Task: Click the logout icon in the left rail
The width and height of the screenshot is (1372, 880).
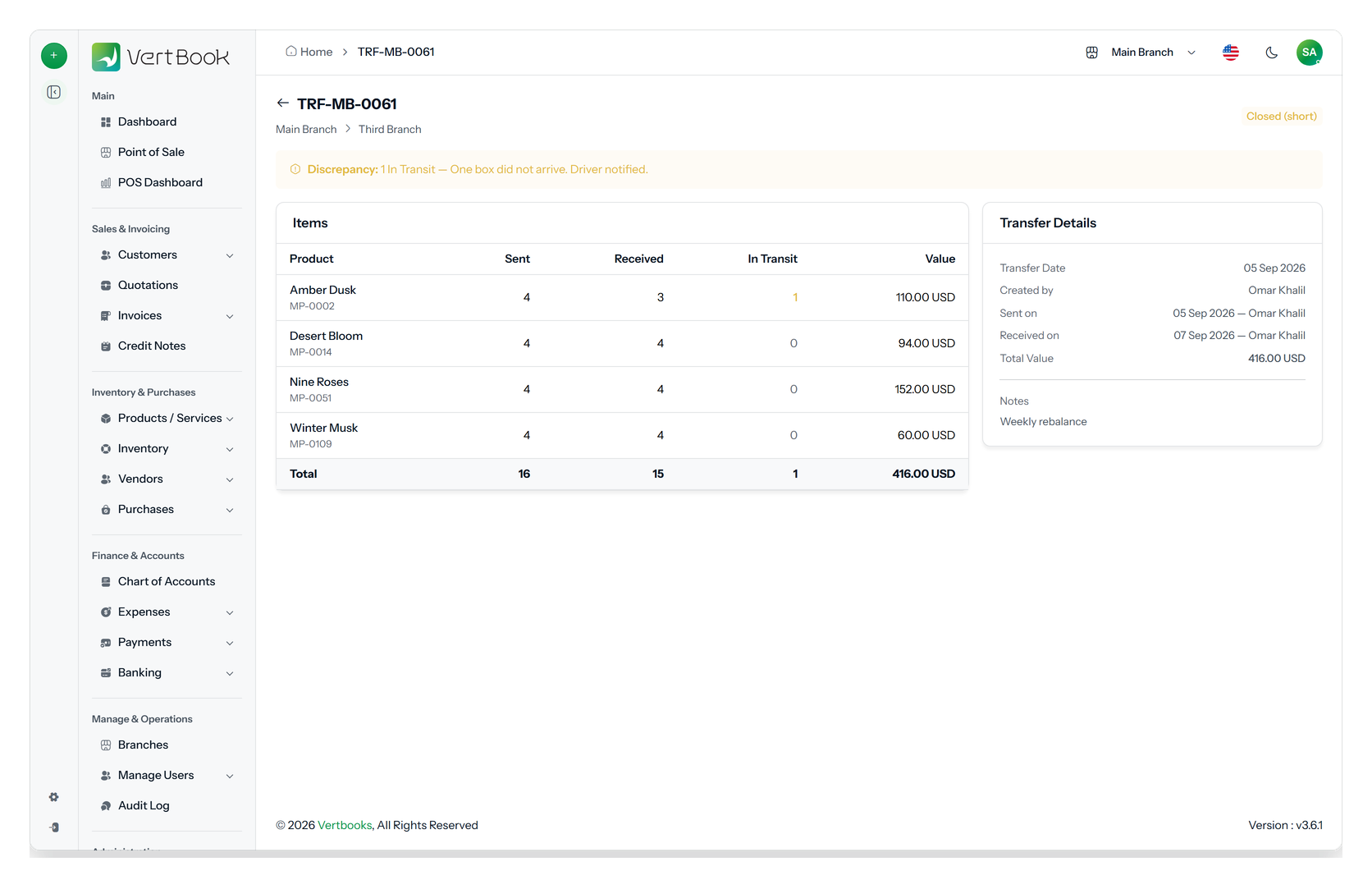Action: [x=54, y=827]
